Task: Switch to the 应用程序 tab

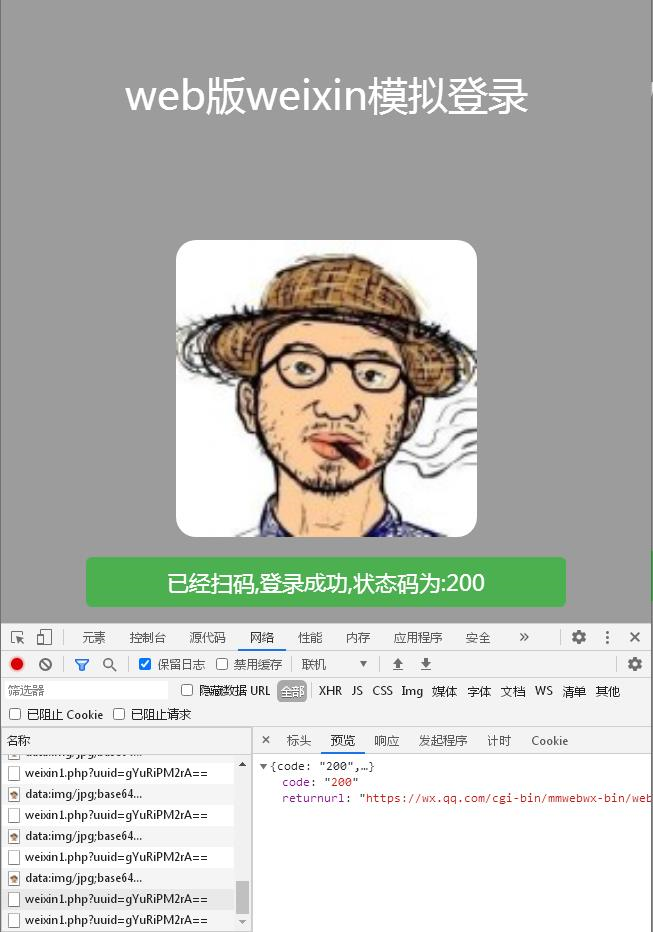Action: click(x=418, y=638)
